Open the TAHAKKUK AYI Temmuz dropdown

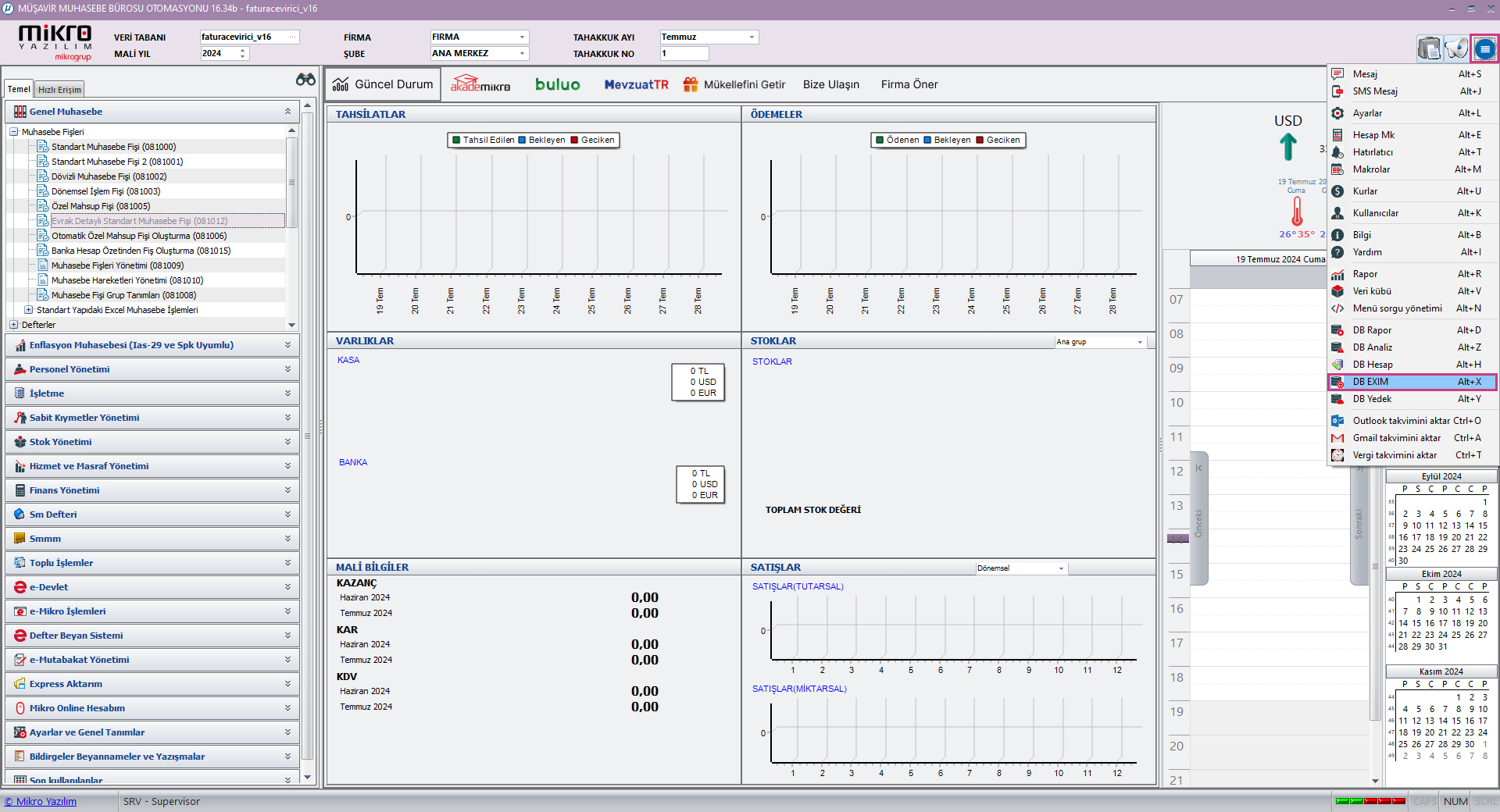click(752, 37)
